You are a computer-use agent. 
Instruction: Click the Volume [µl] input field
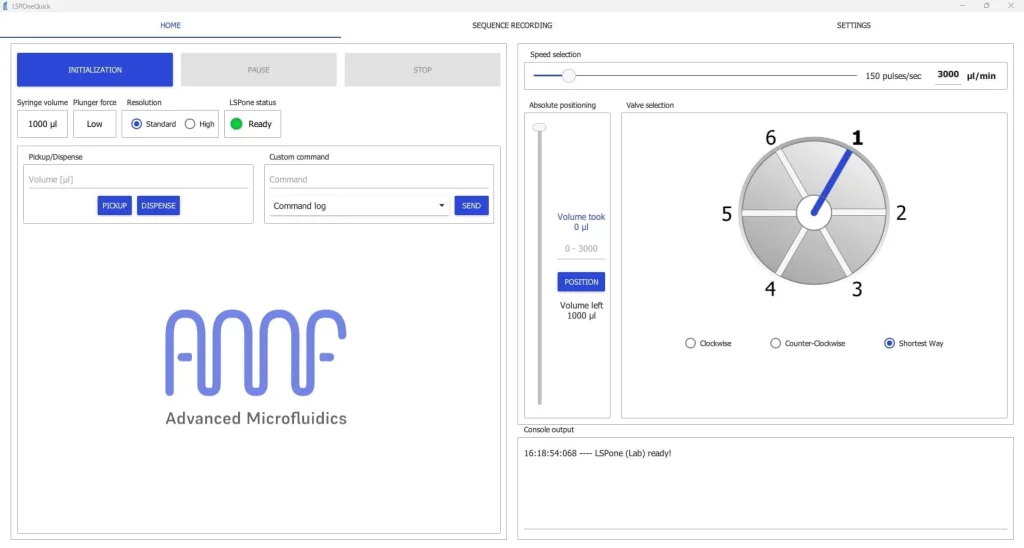137,180
